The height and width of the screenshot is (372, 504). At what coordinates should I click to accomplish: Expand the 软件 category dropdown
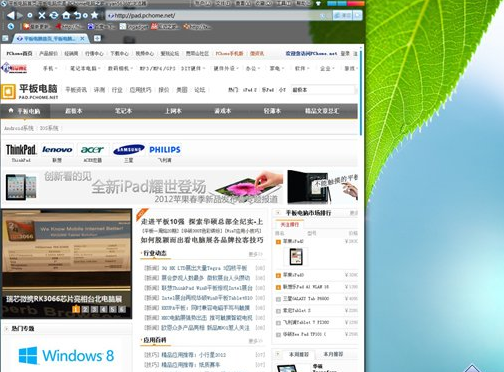pos(302,68)
